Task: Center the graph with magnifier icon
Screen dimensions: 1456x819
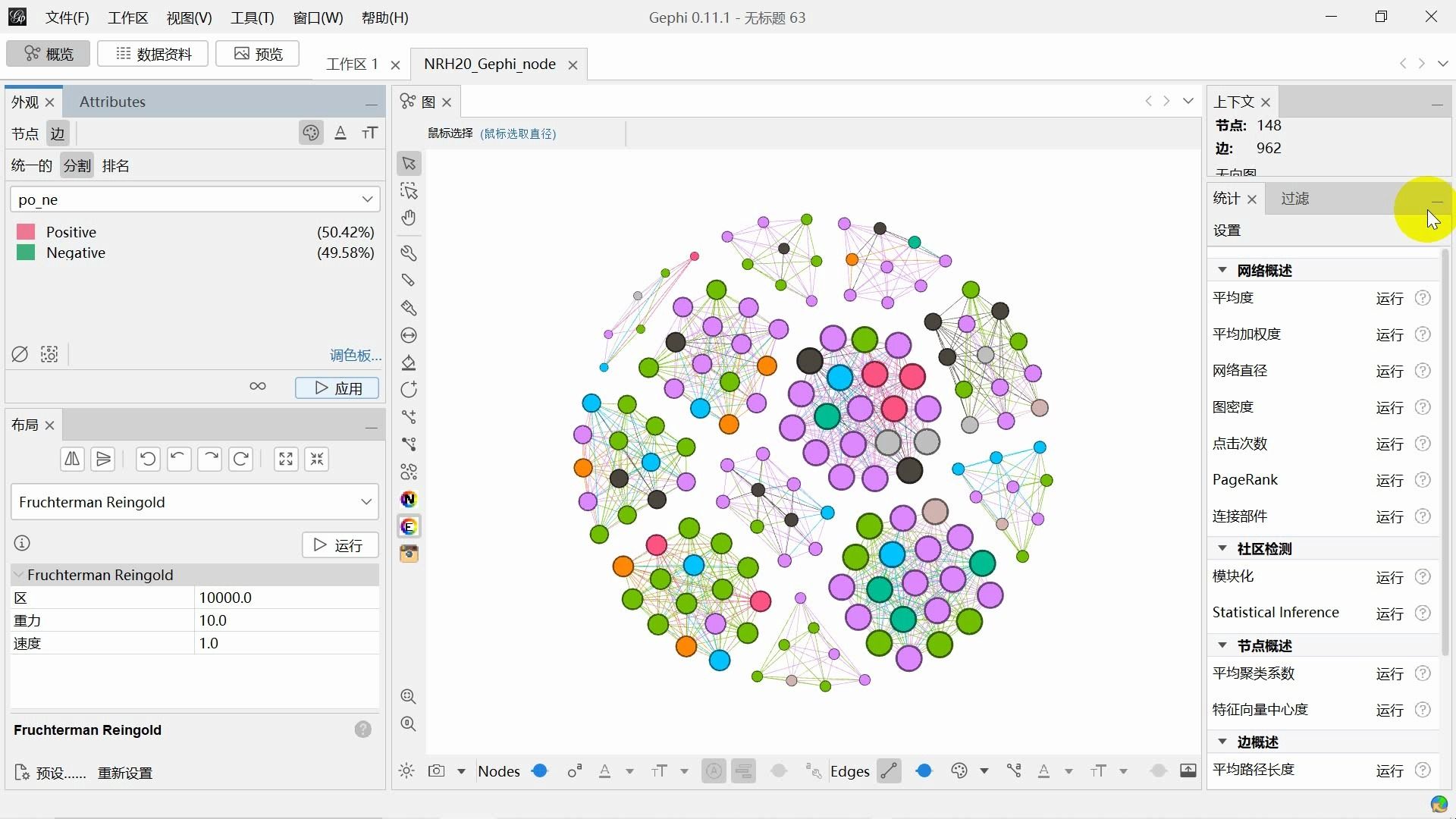Action: click(x=408, y=696)
